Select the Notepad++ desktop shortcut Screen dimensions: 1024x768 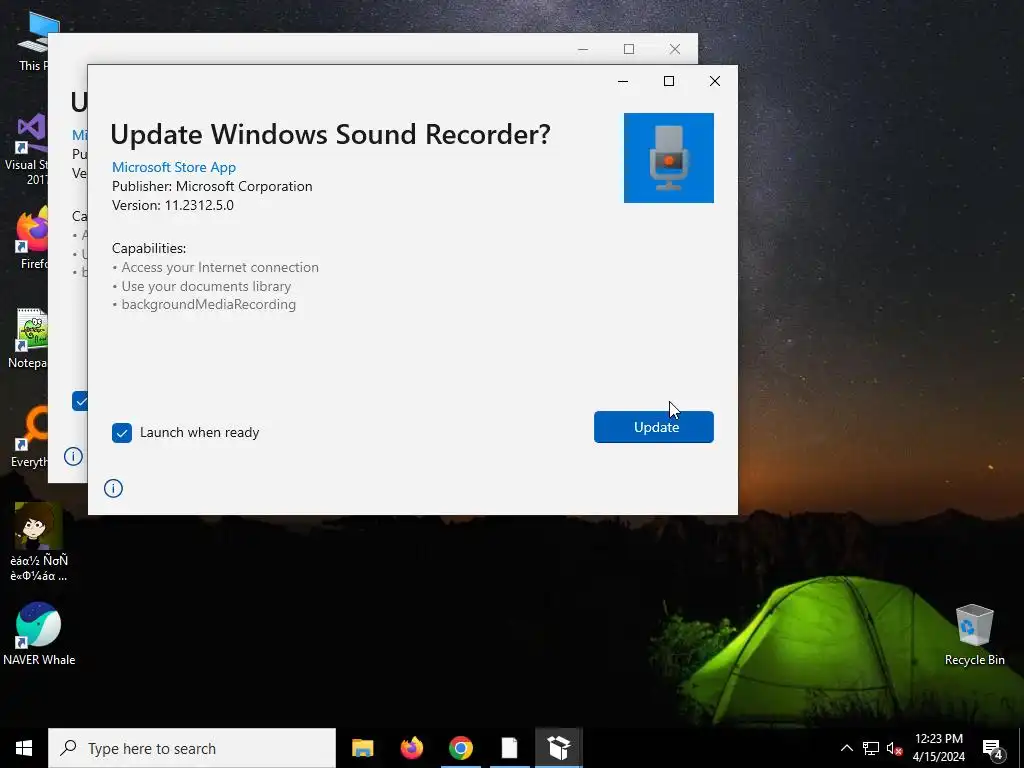[27, 338]
